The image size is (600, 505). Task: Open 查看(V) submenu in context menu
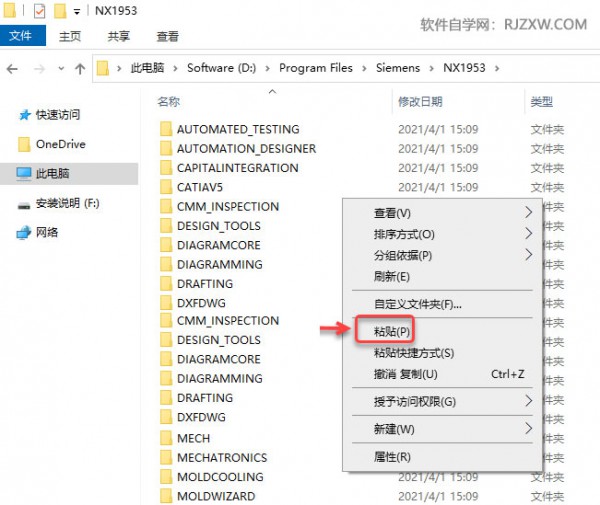click(442, 213)
